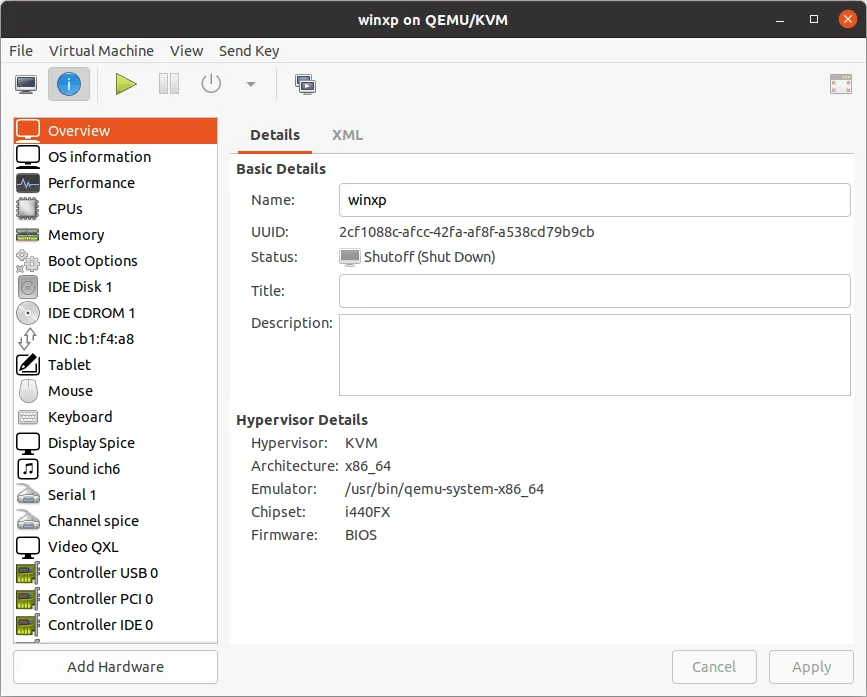Open the Virtual Machine menu
Screen dimensions: 867x697
point(101,51)
